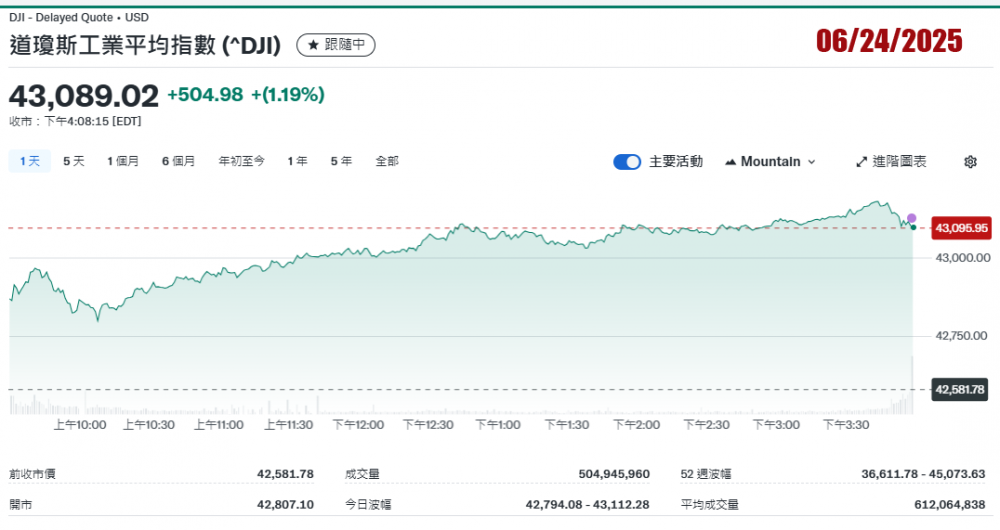Switch to the 5天 range
The height and width of the screenshot is (530, 1000).
coord(74,161)
